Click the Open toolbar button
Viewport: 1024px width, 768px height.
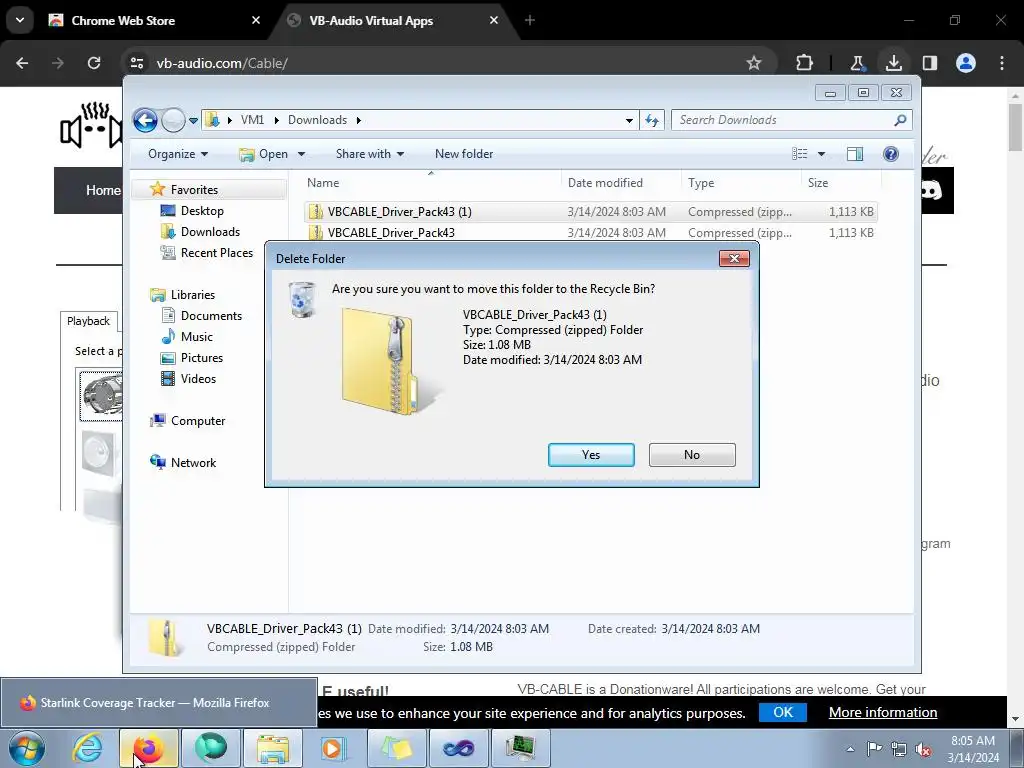pos(264,154)
